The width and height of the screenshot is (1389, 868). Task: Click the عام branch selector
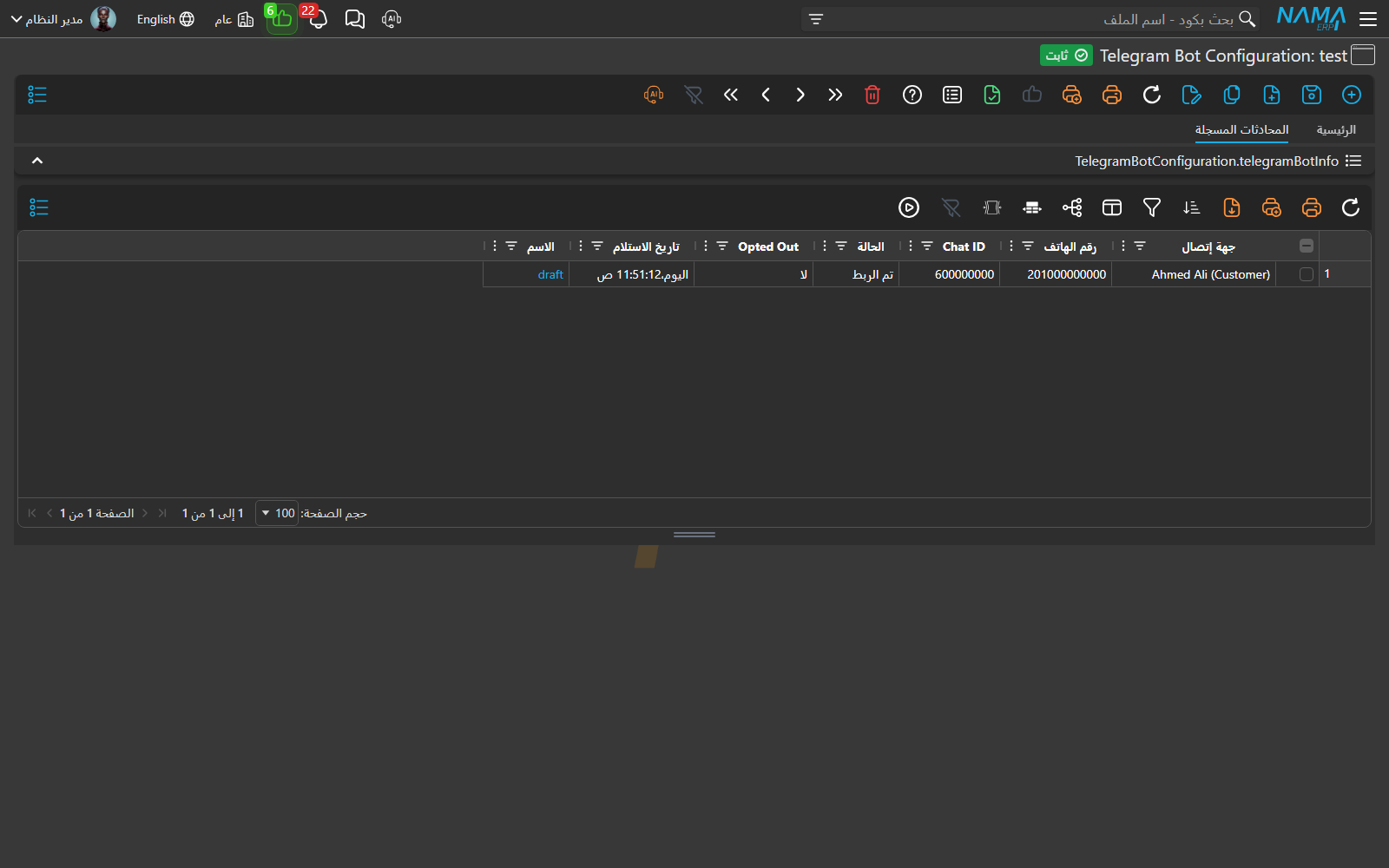click(234, 19)
